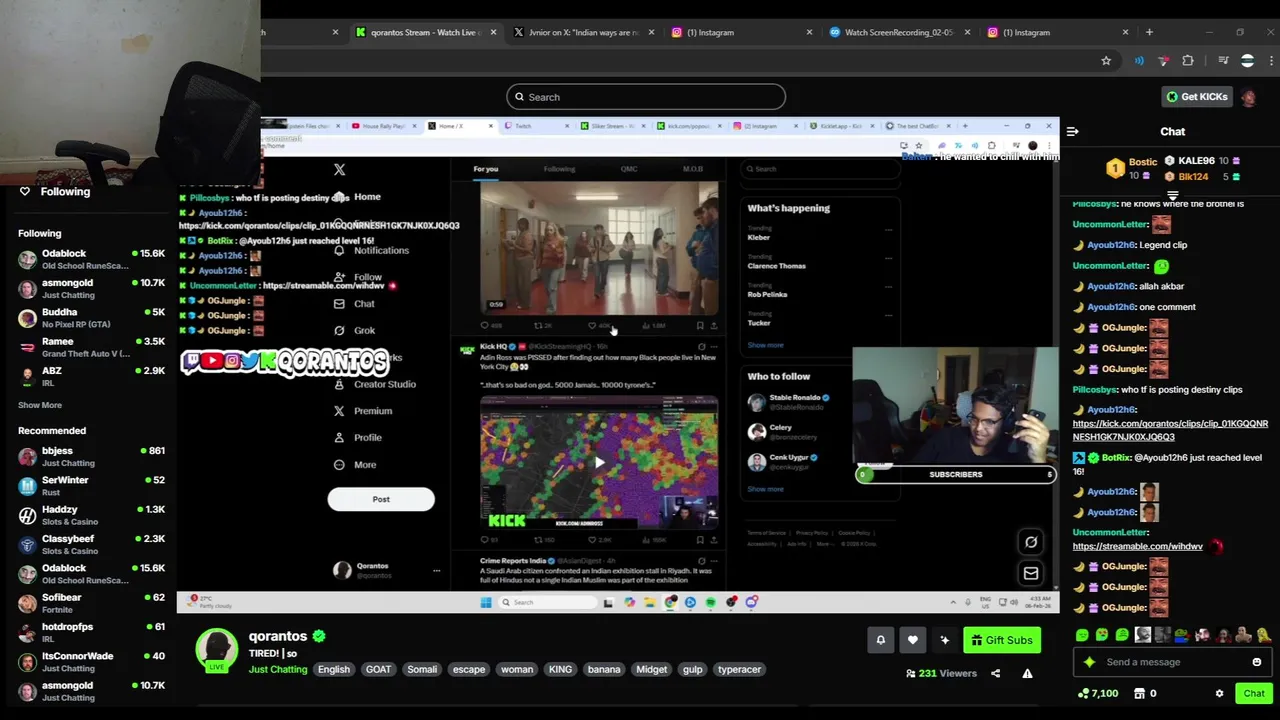Click the green sparkle icon in message box

1089,662
